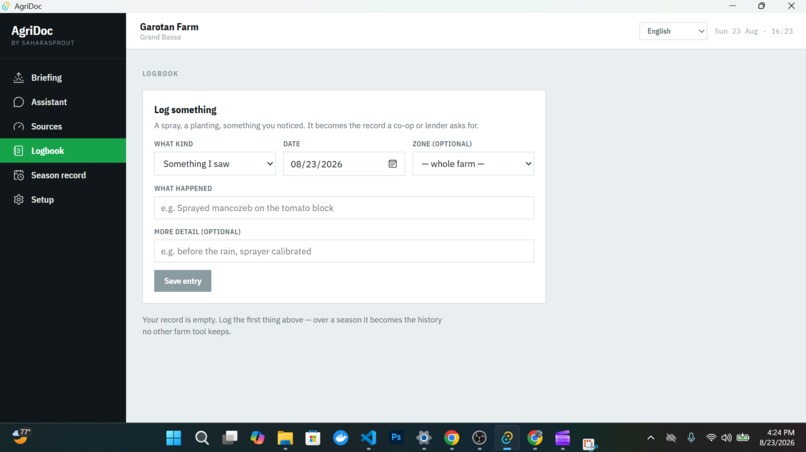806x452 pixels.
Task: Open Windows taskbar search
Action: click(x=202, y=438)
